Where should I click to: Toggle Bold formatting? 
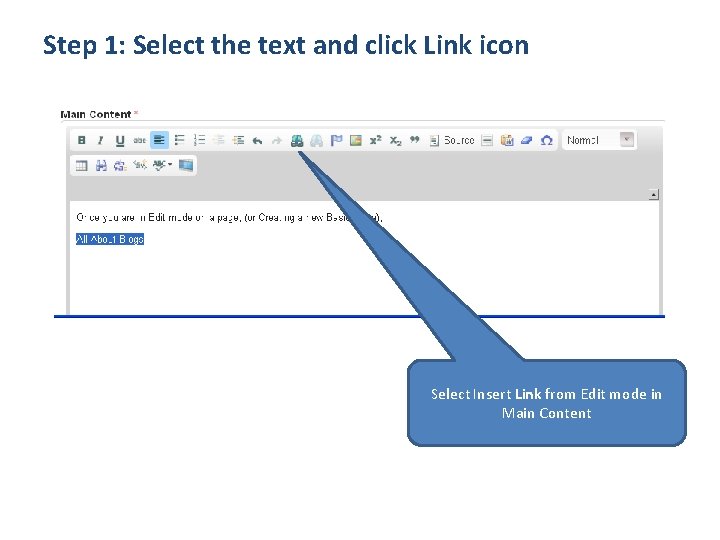(x=81, y=140)
